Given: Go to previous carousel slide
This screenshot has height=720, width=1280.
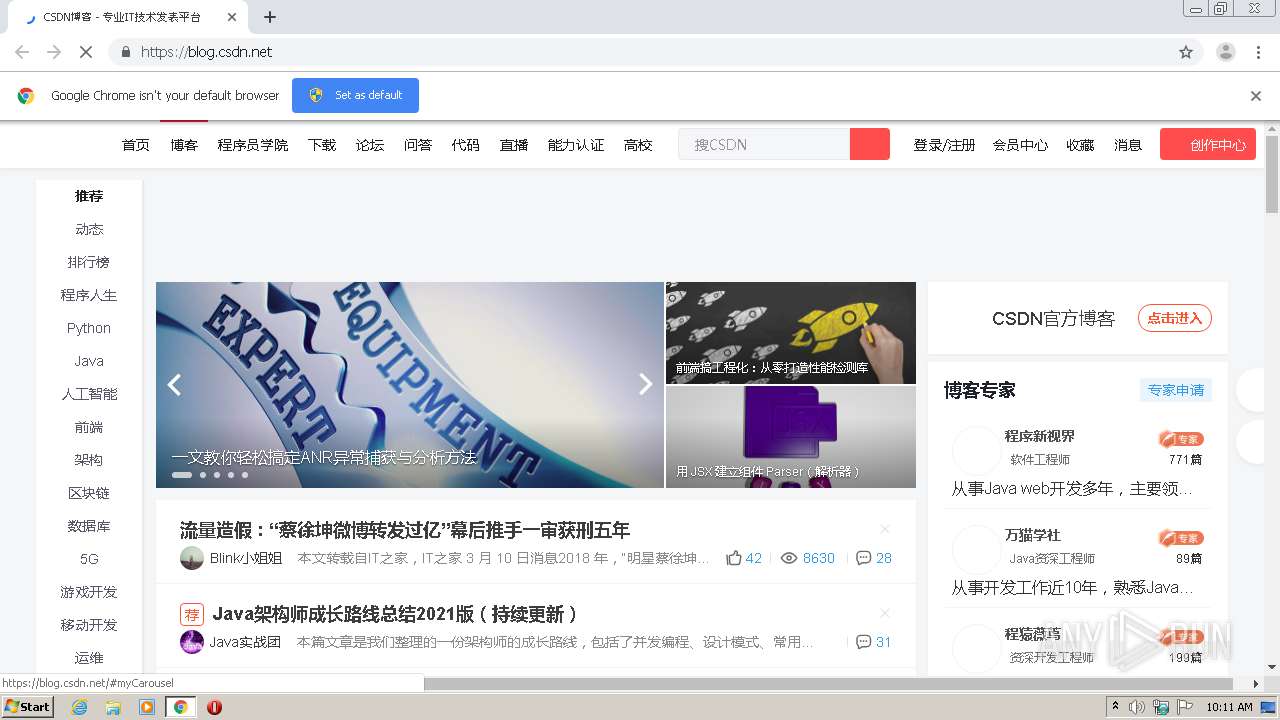Looking at the screenshot, I should pos(174,385).
